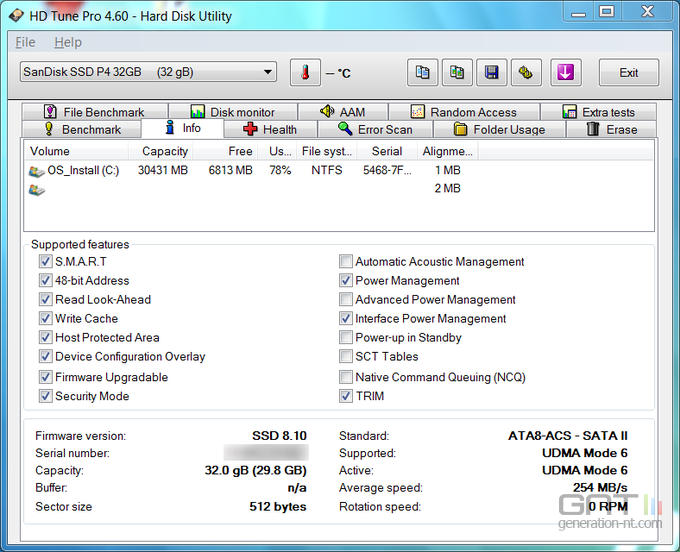
Task: Toggle the Power-up in Standby checkbox
Action: point(346,337)
